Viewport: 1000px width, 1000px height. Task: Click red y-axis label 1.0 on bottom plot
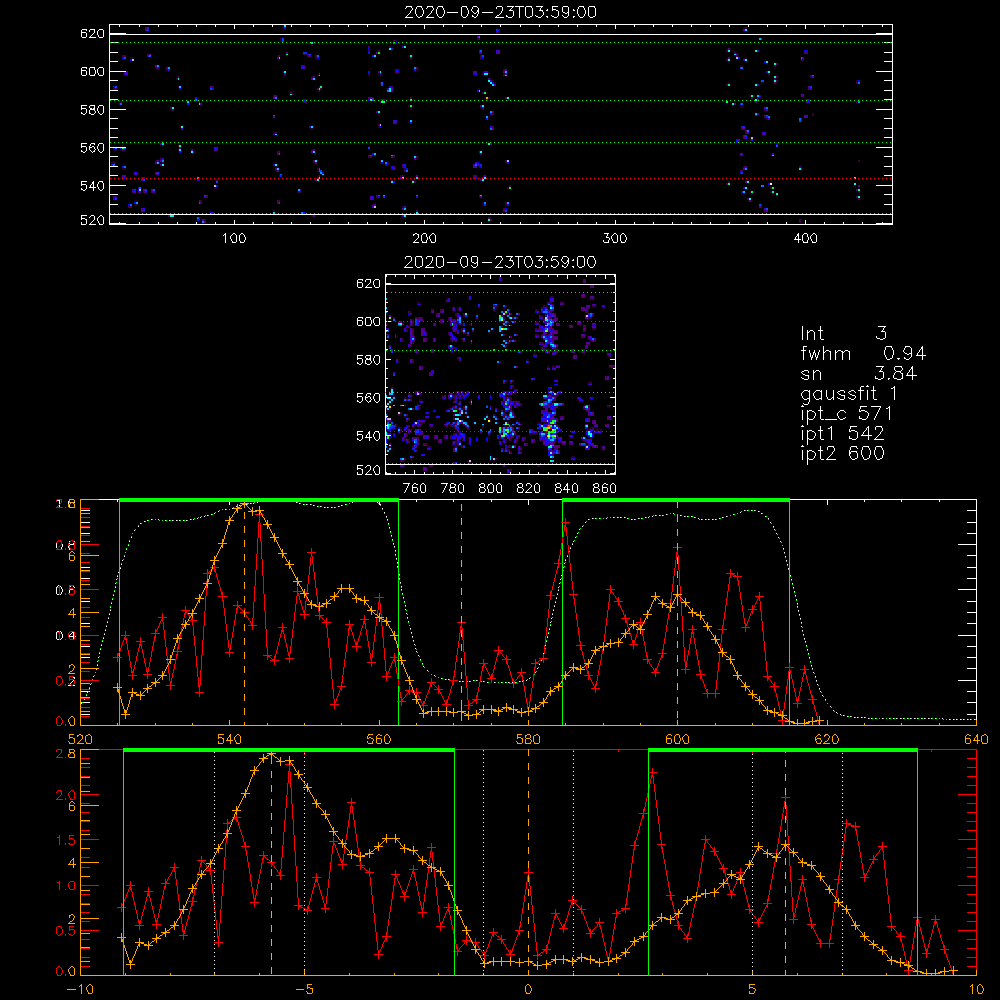click(x=66, y=885)
